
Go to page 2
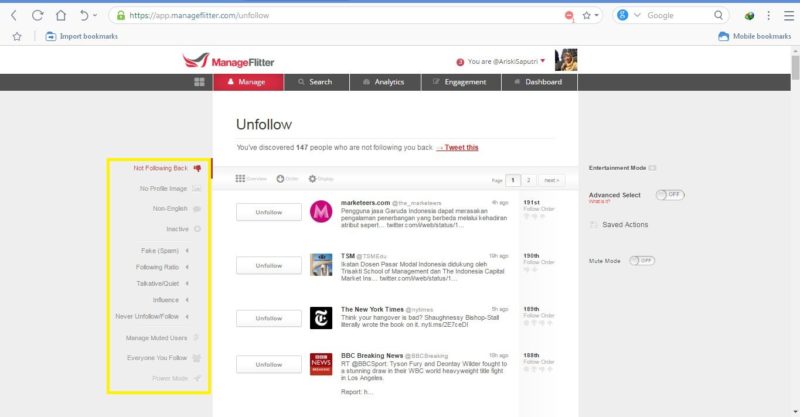pos(529,180)
